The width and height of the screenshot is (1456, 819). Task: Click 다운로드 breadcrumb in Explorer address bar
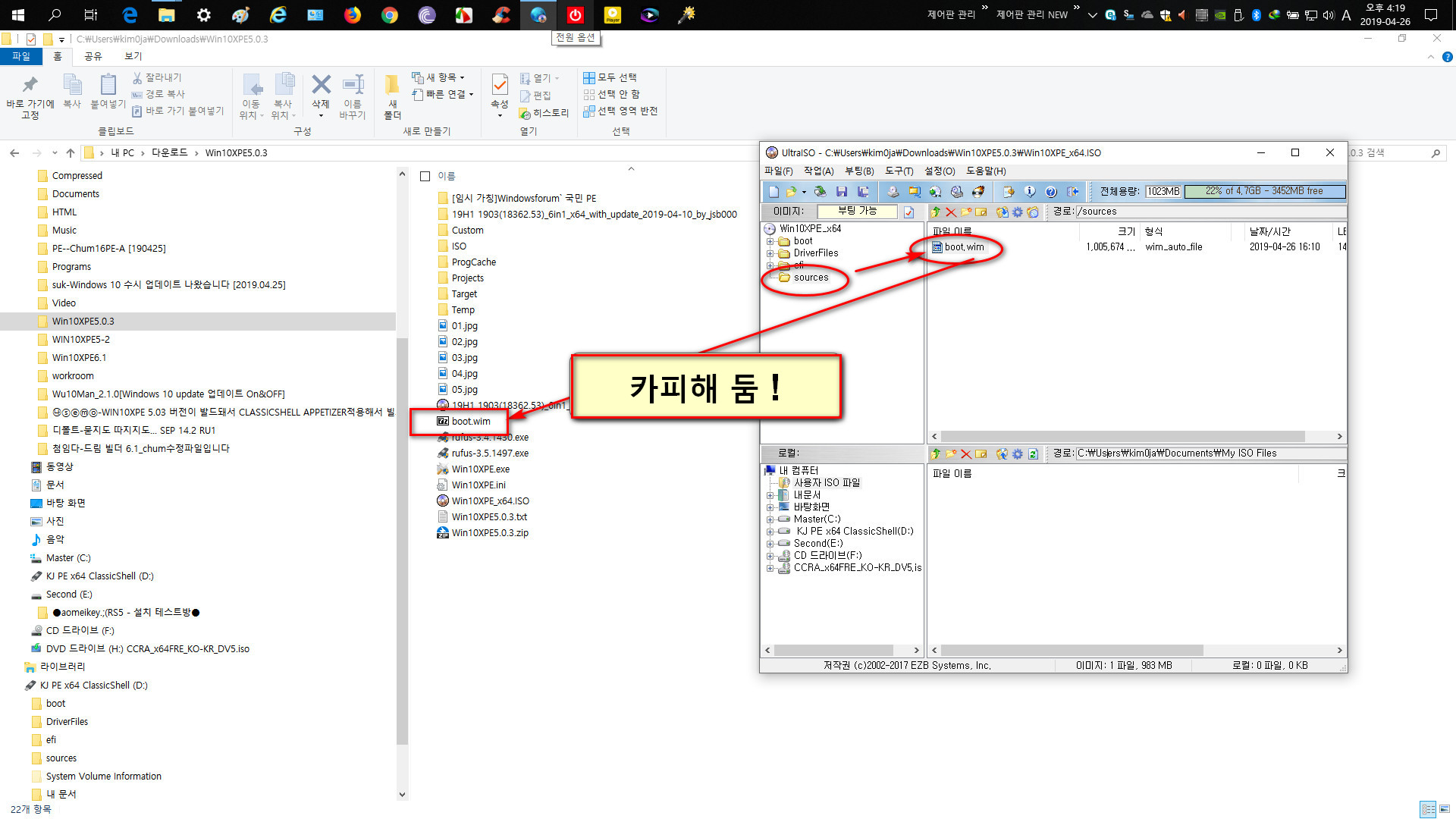(x=169, y=152)
